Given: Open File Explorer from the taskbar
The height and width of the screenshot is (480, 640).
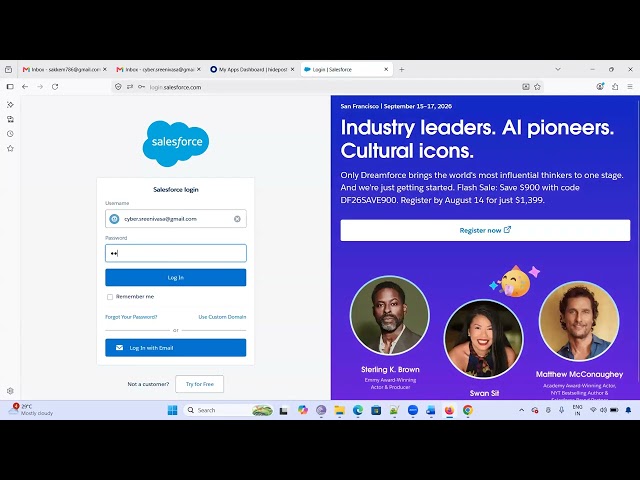Looking at the screenshot, I should 340,410.
